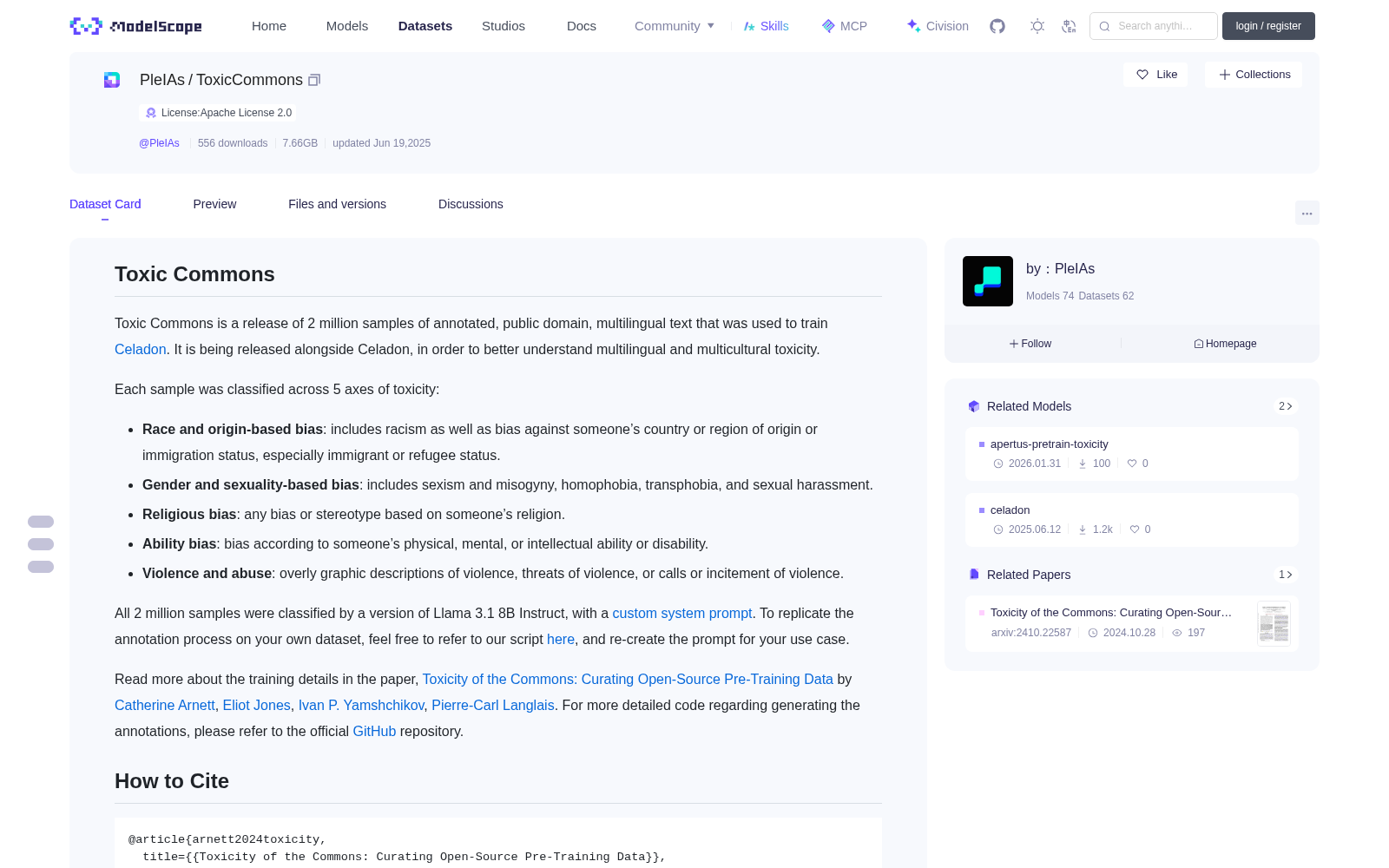Viewport: 1389px width, 868px height.
Task: Click the bottom floating sidebar pill
Action: pos(41,567)
